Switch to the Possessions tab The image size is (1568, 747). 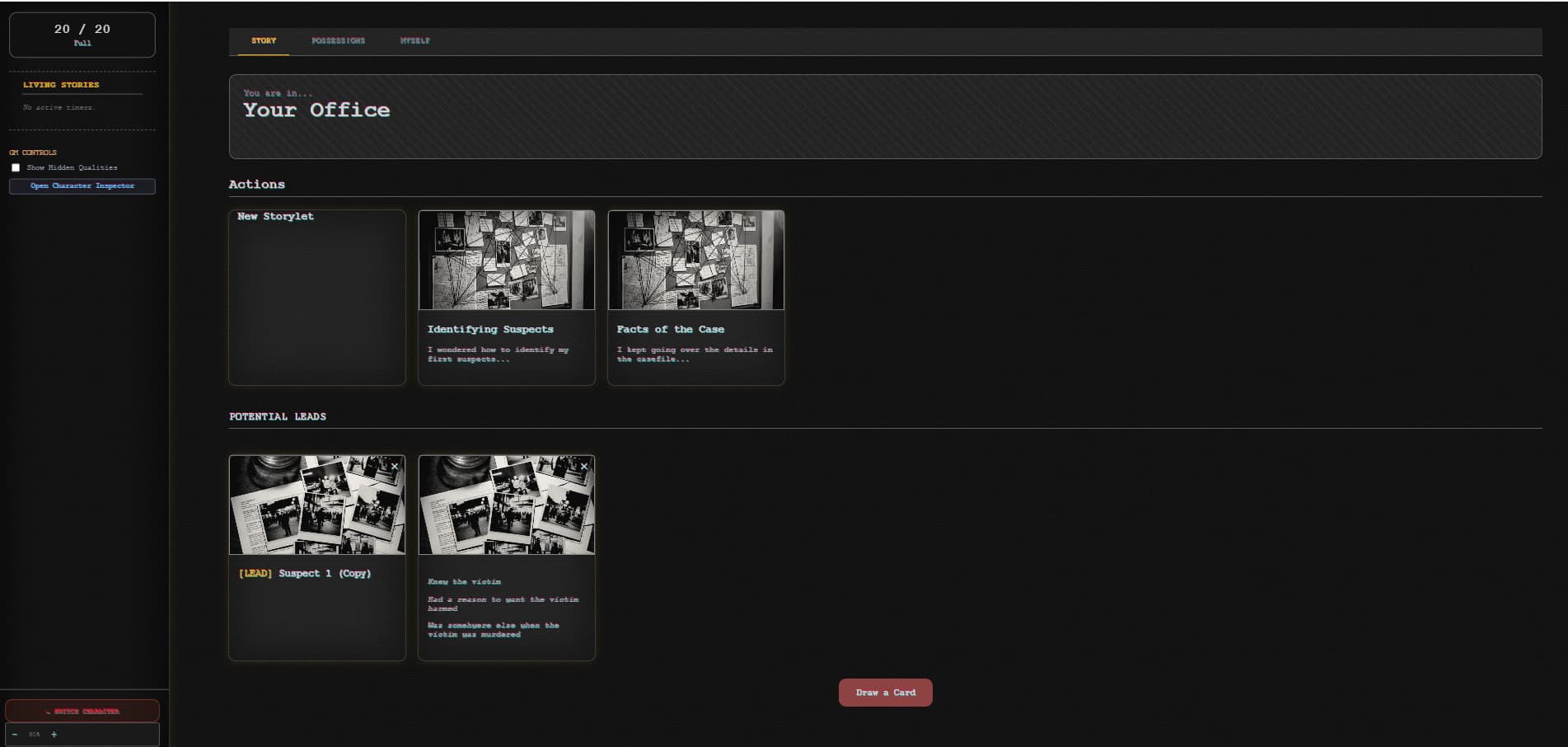[338, 40]
